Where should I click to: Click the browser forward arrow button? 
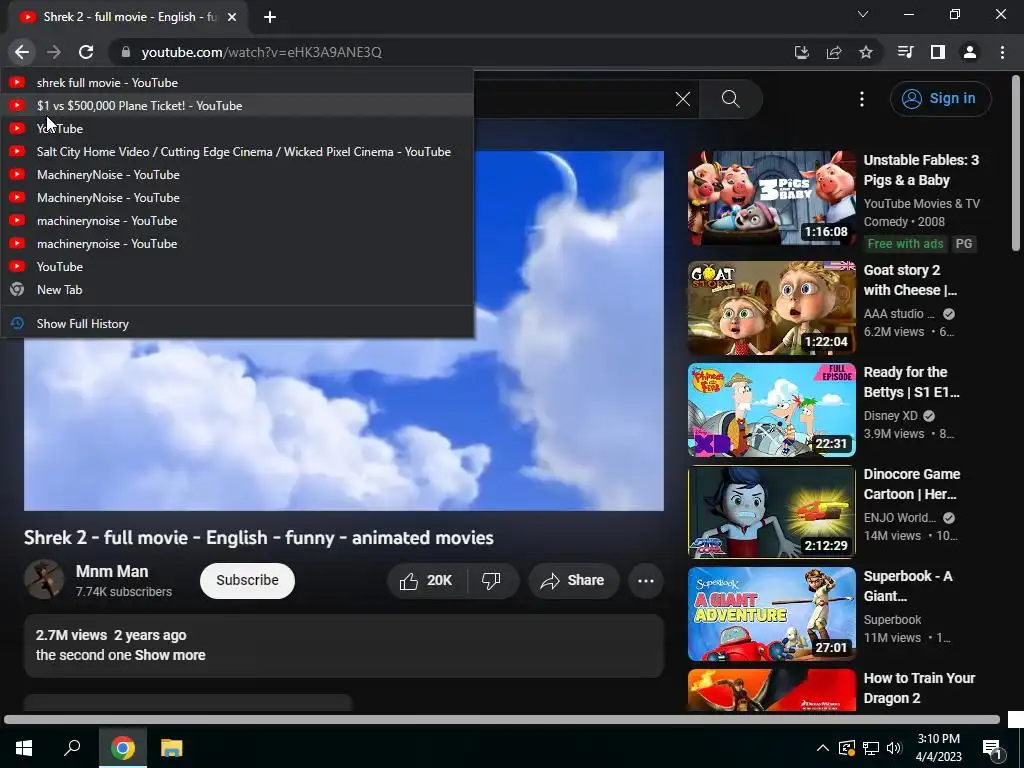tap(54, 52)
